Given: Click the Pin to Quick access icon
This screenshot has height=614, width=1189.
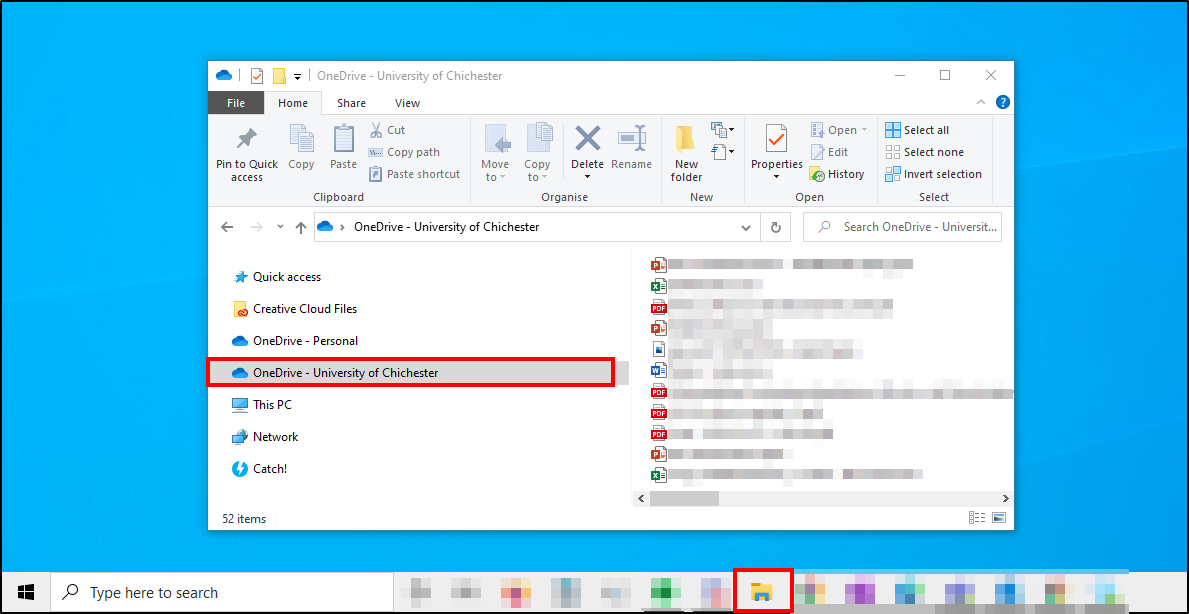Looking at the screenshot, I should pos(246,139).
